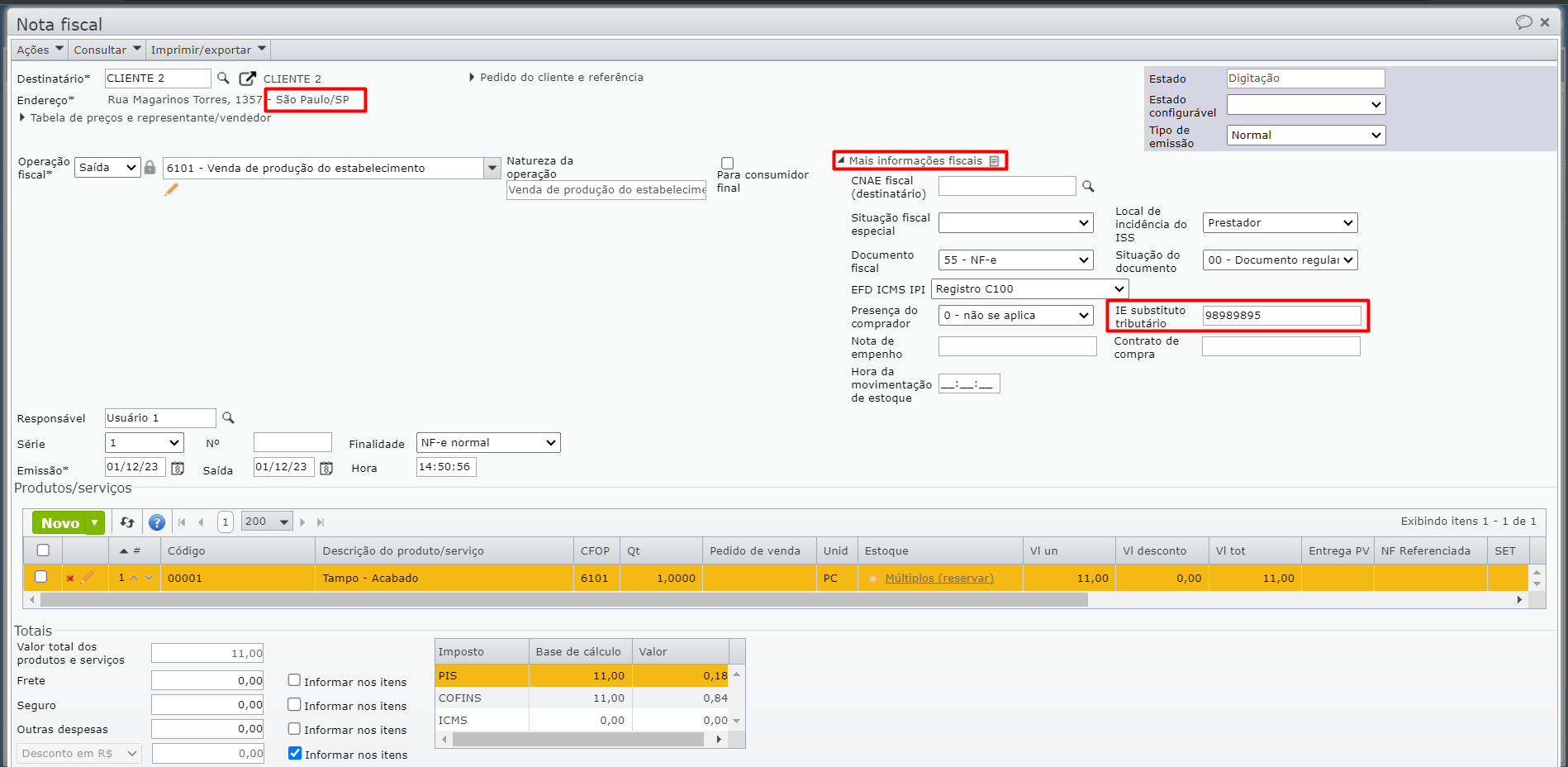Sort items by Vl tot column

point(1255,551)
